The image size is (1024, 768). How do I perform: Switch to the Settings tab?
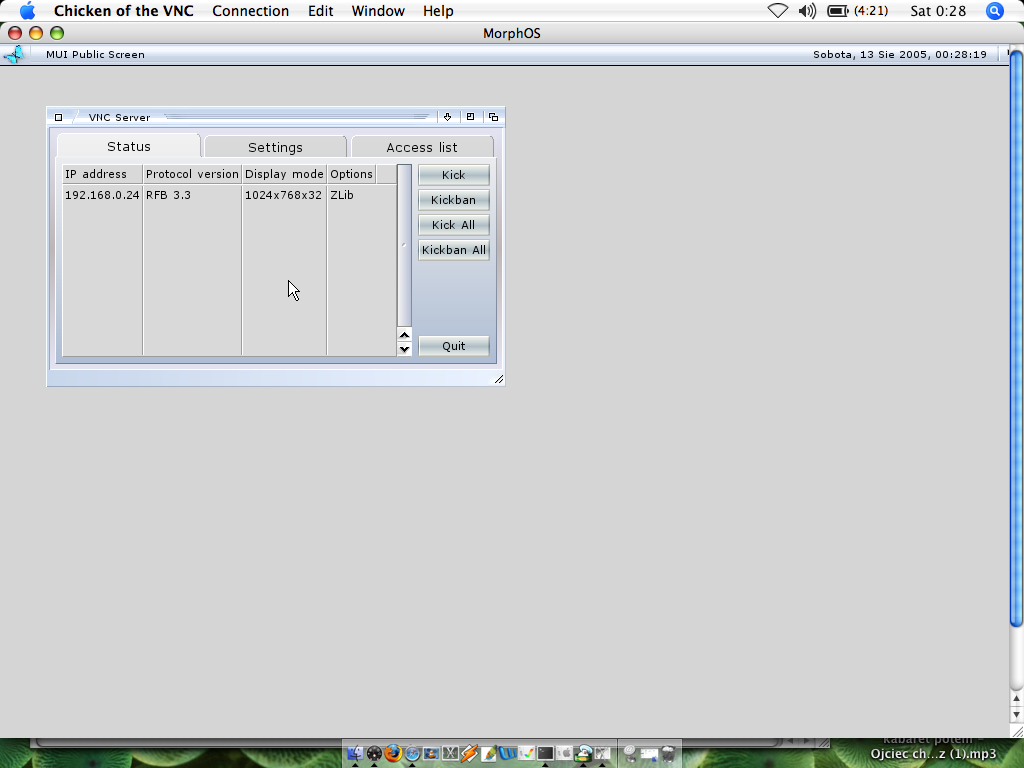pos(275,147)
